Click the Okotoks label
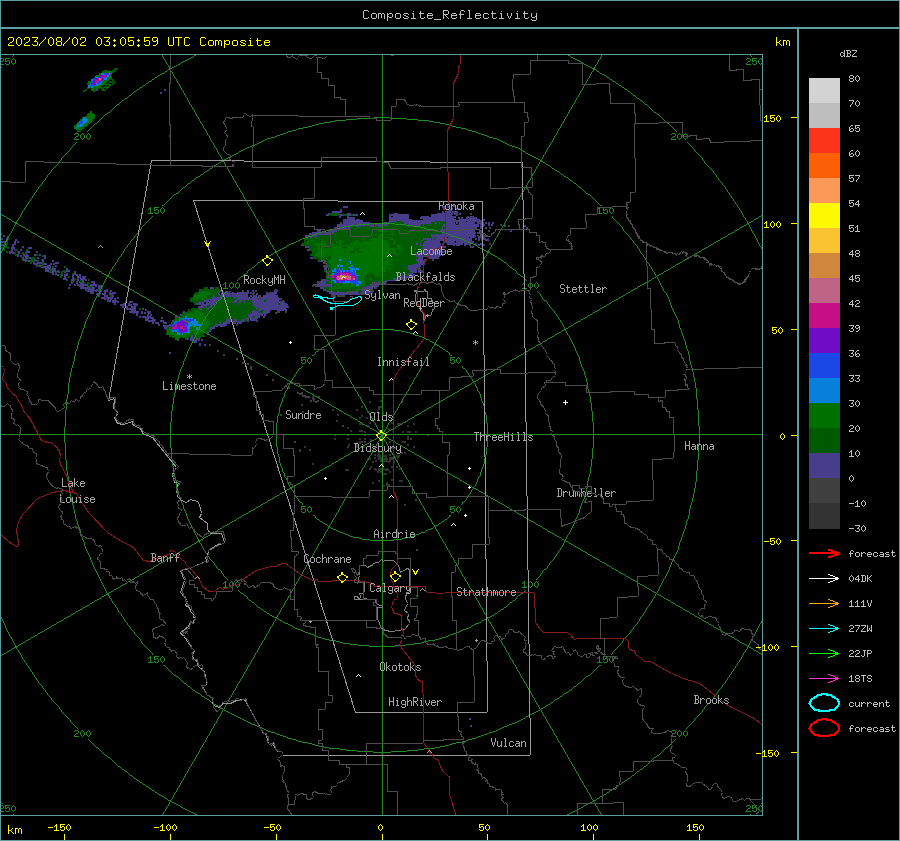This screenshot has height=841, width=900. click(x=400, y=667)
